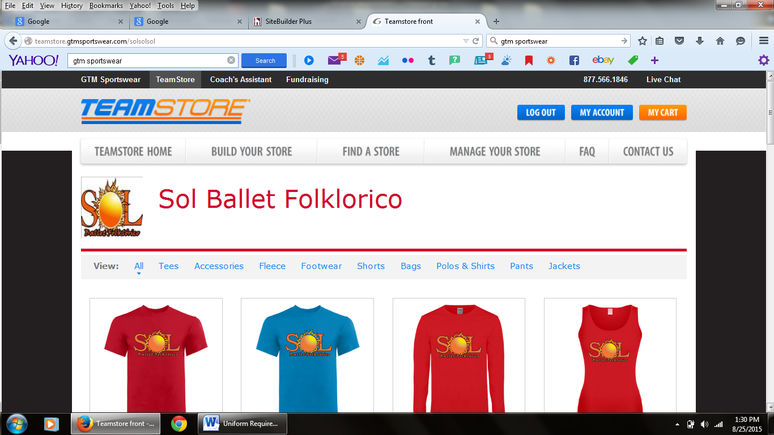Reload the page with the refresh icon
The image size is (774, 435).
tap(476, 41)
